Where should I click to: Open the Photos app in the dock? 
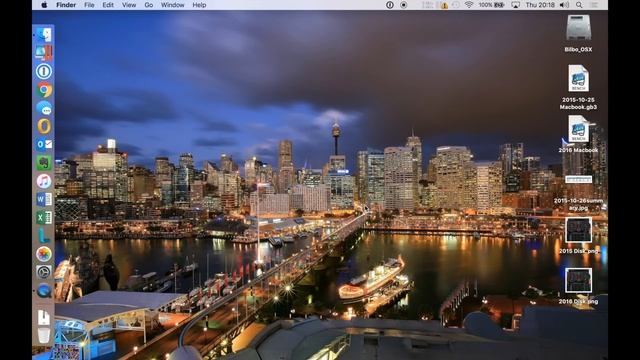(44, 254)
